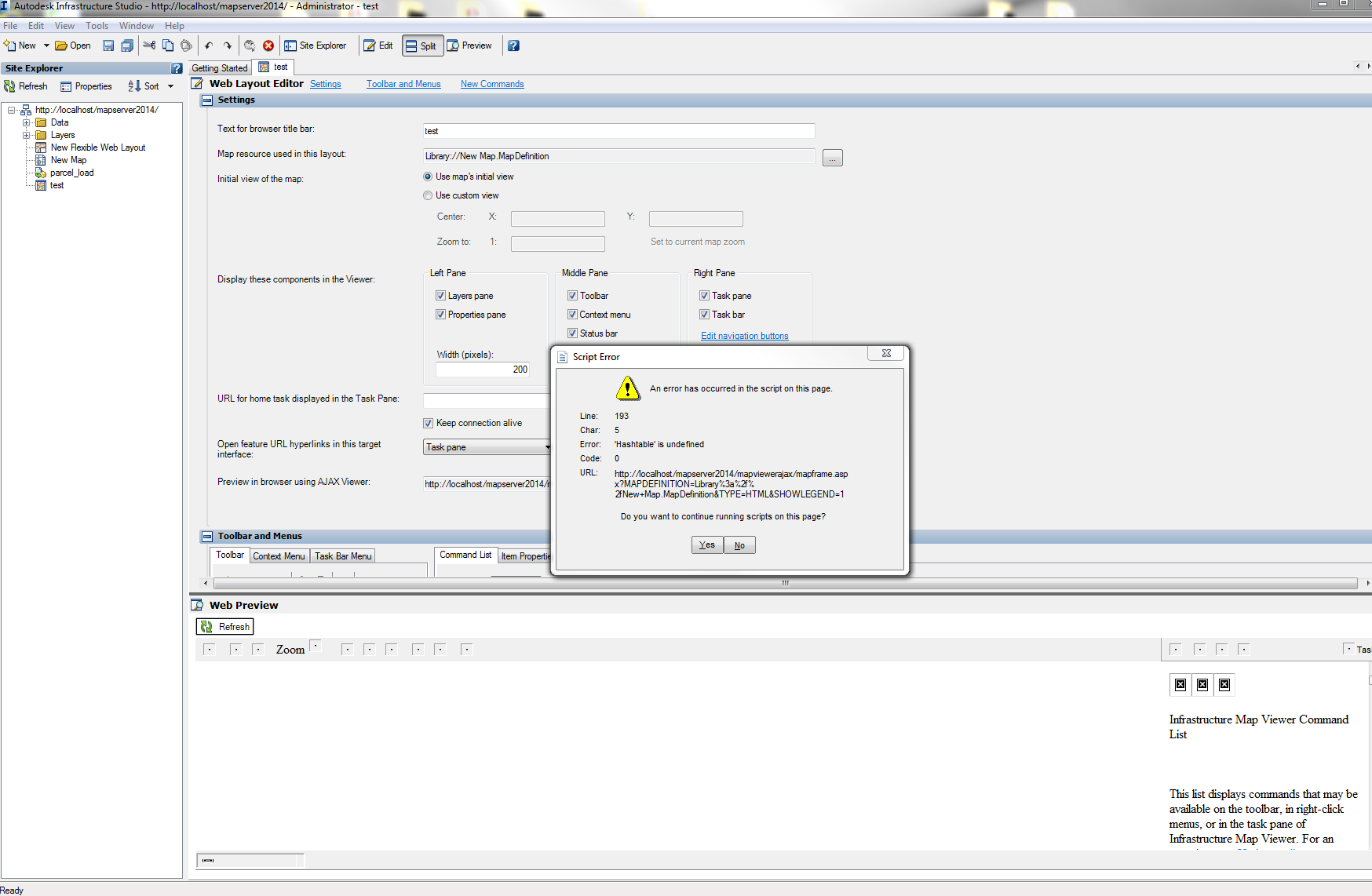Click Refresh in Web Preview
This screenshot has height=896, width=1372.
point(225,627)
